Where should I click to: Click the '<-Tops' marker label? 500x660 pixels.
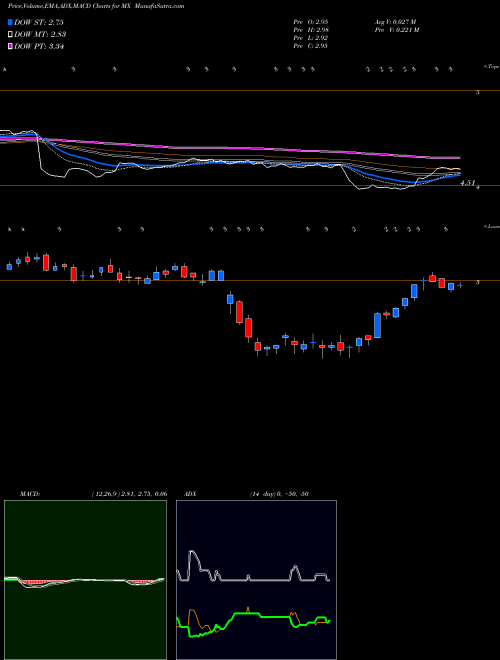point(491,67)
